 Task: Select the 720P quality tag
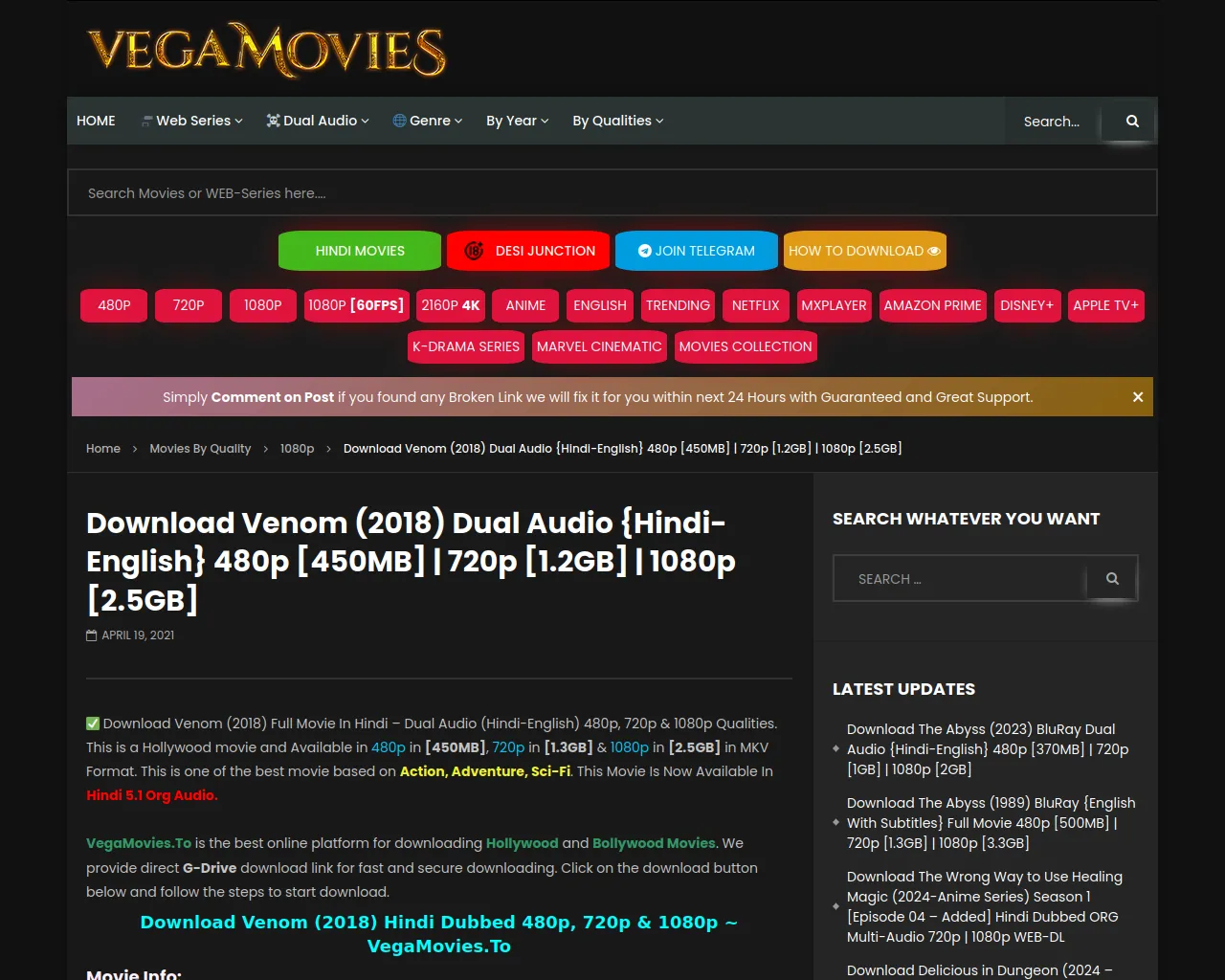point(189,305)
